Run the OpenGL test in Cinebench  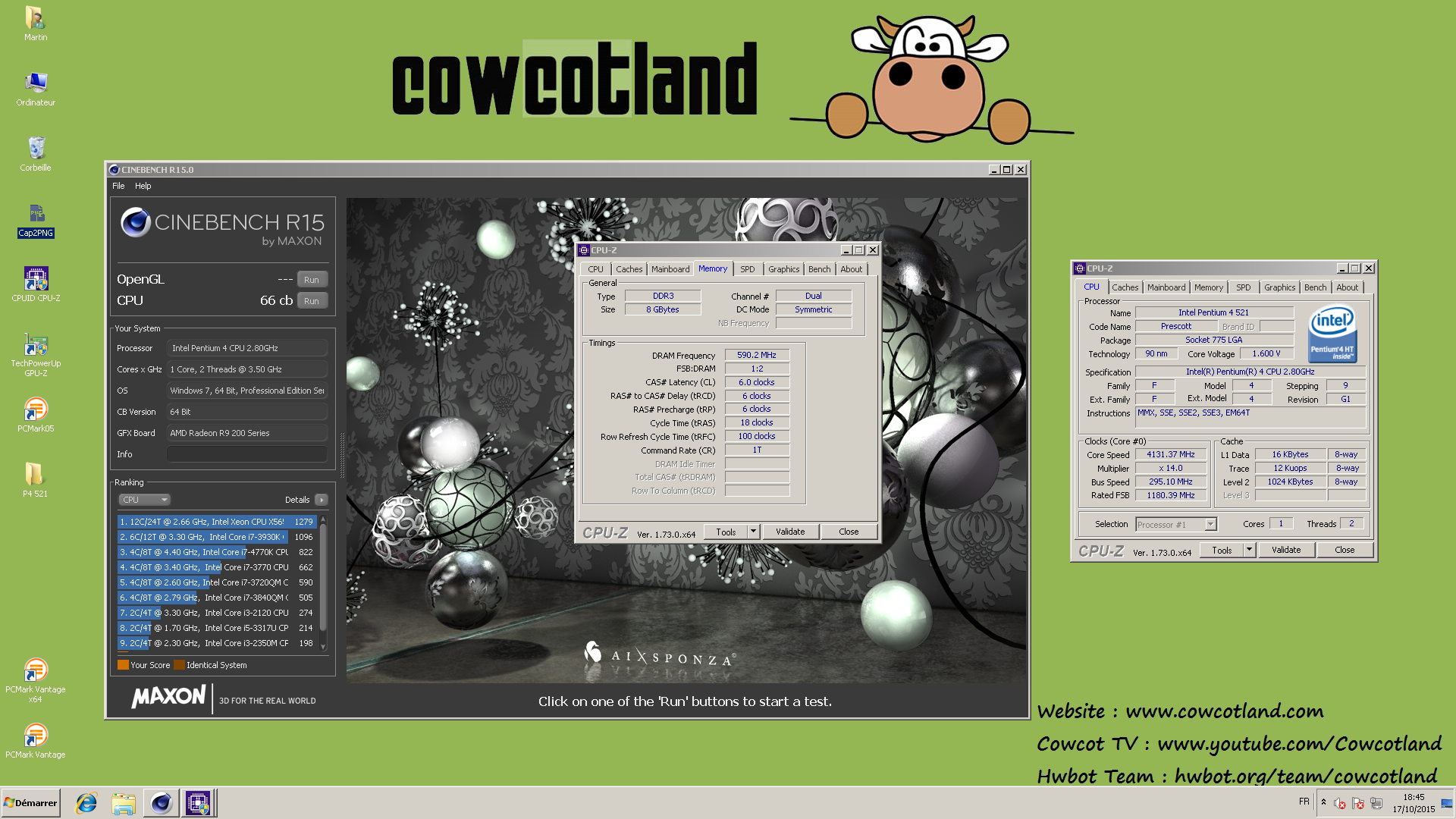(x=312, y=280)
